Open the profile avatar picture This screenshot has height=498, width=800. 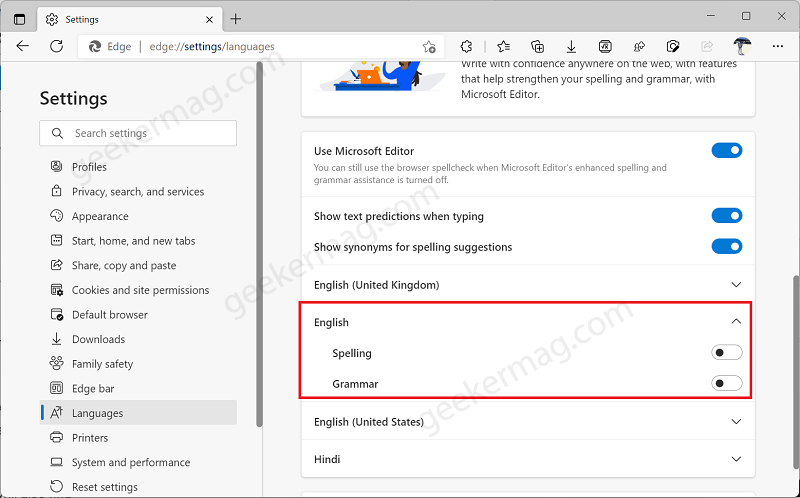(x=742, y=46)
